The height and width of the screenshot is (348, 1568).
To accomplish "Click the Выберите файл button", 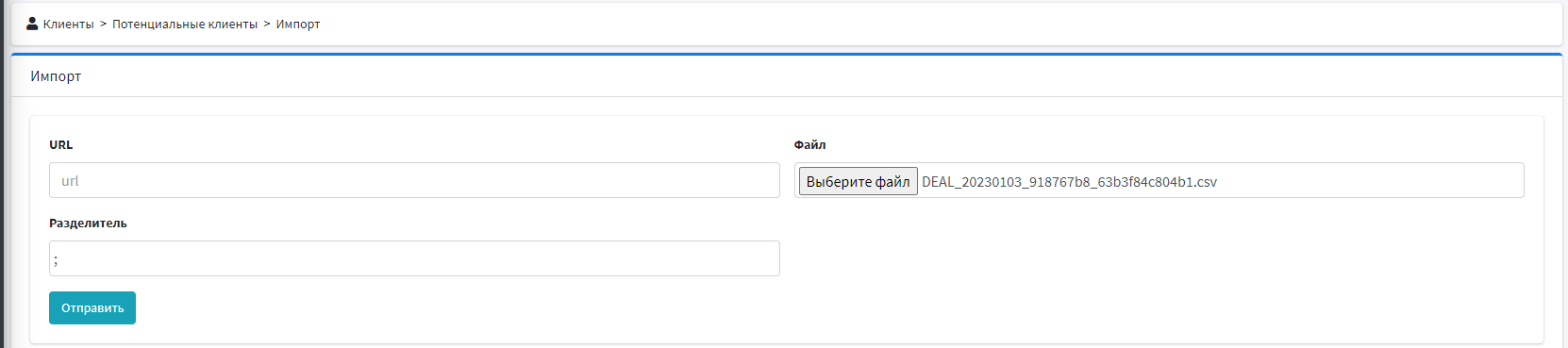I will pos(858,181).
